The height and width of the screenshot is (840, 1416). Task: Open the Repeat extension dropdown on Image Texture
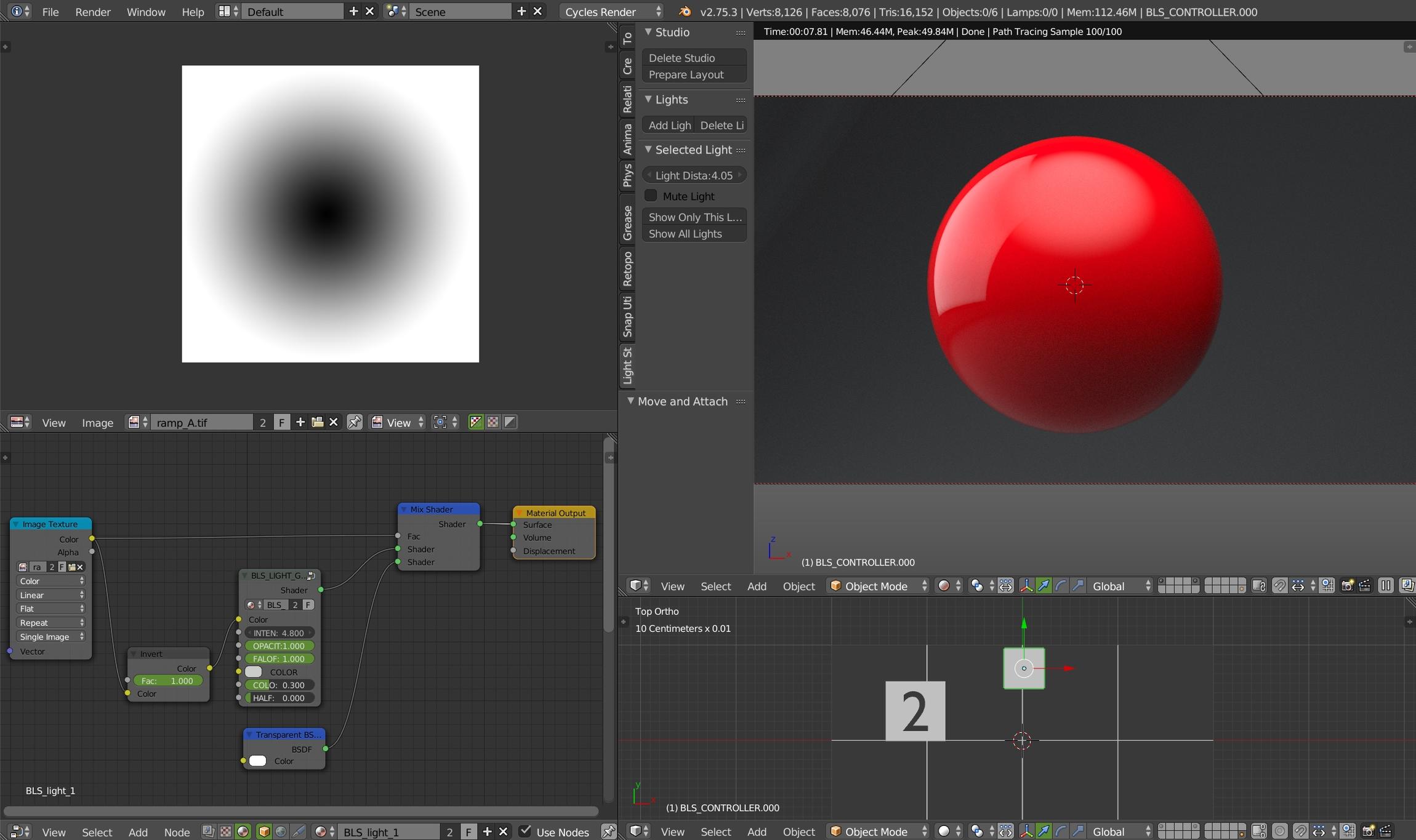(x=51, y=622)
